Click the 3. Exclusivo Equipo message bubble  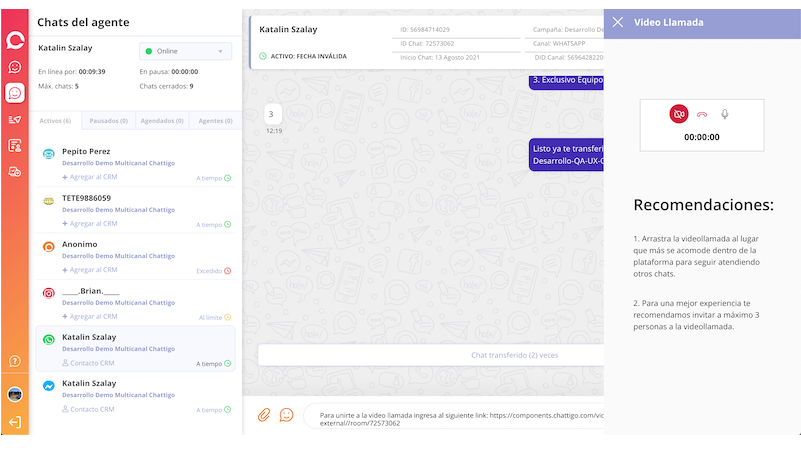[567, 81]
